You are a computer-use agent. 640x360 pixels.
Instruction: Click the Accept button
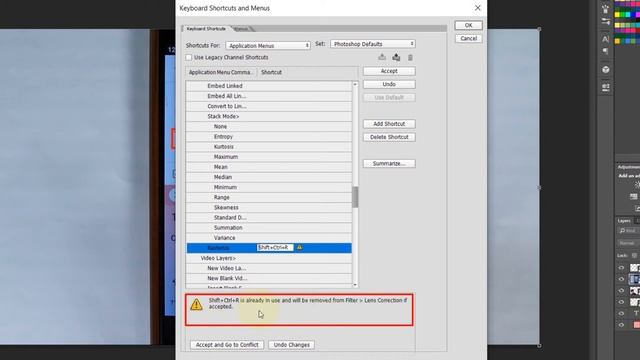tap(389, 71)
